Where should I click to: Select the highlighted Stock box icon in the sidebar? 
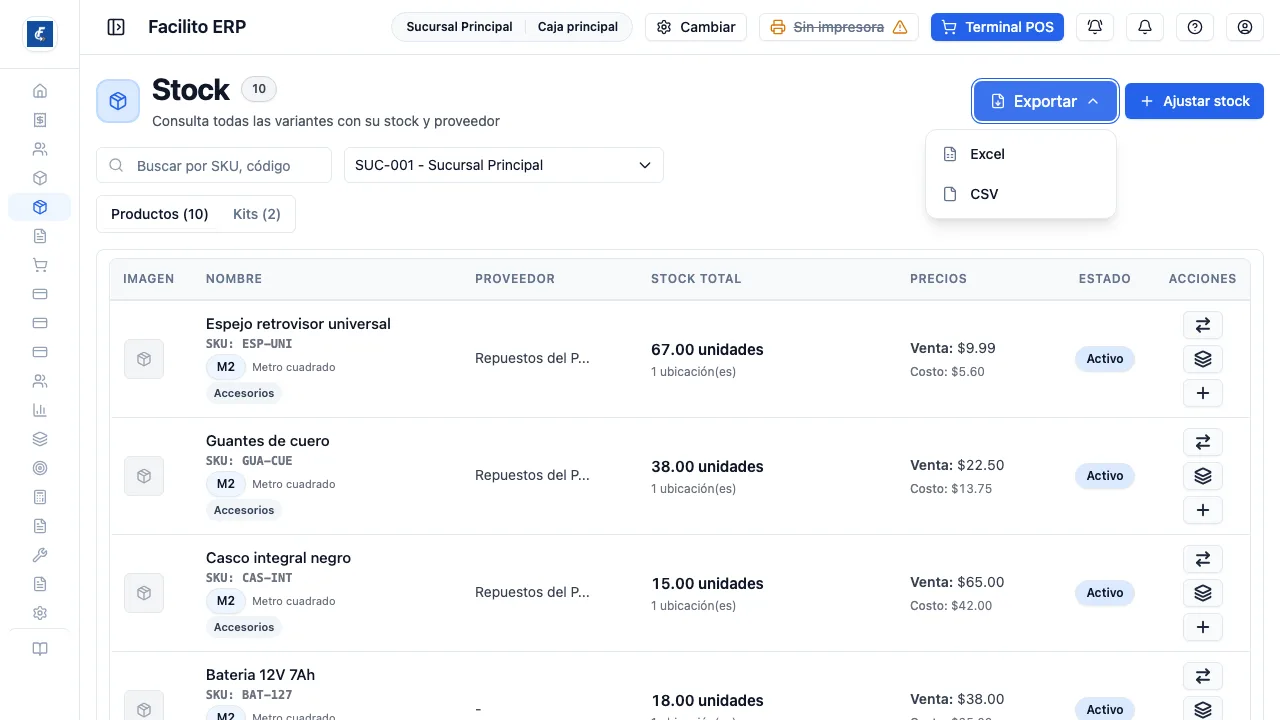[40, 207]
